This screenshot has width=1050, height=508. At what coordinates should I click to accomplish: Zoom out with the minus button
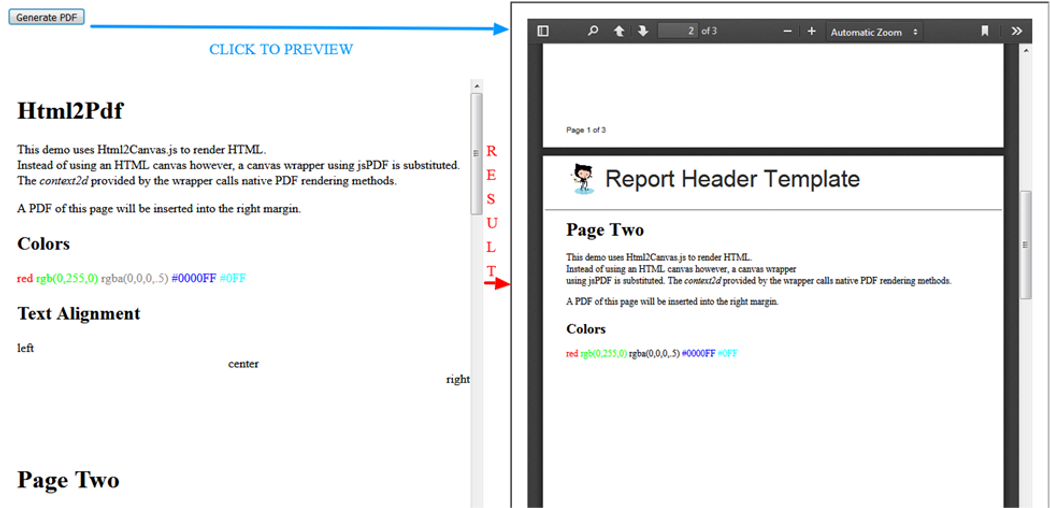pyautogui.click(x=788, y=31)
